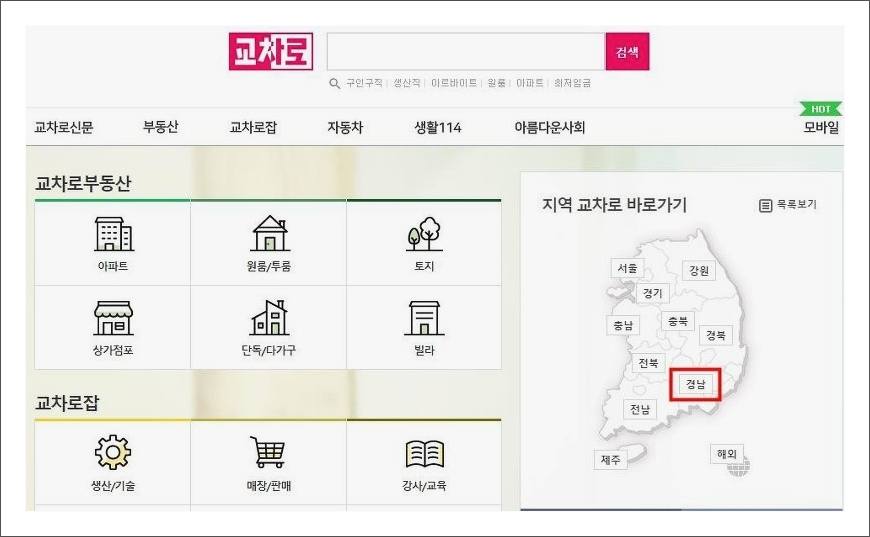Image resolution: width=870 pixels, height=537 pixels.
Task: Select the 경남 region label
Action: tap(695, 383)
